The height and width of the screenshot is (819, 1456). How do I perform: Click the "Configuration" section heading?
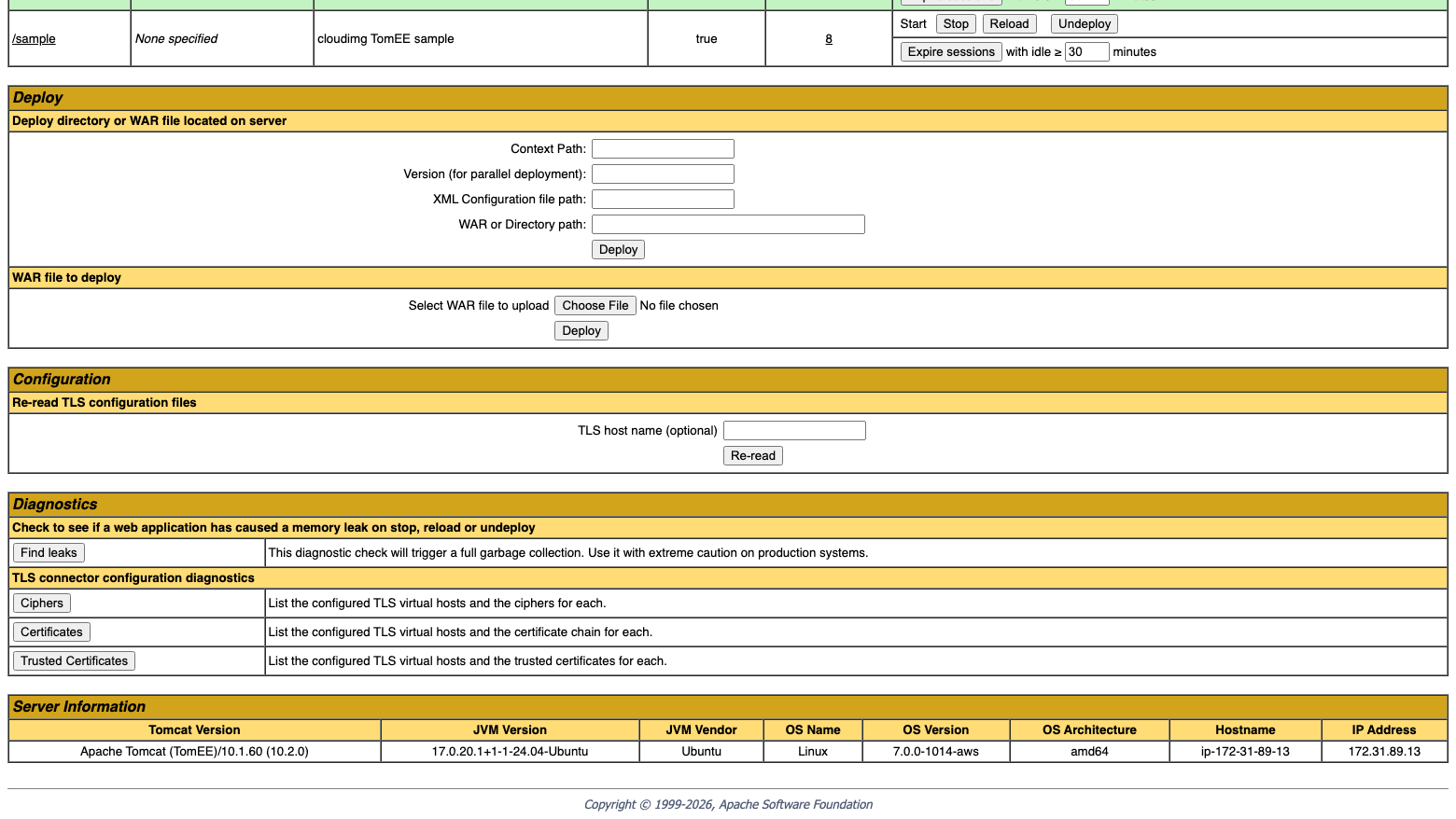pyautogui.click(x=62, y=380)
